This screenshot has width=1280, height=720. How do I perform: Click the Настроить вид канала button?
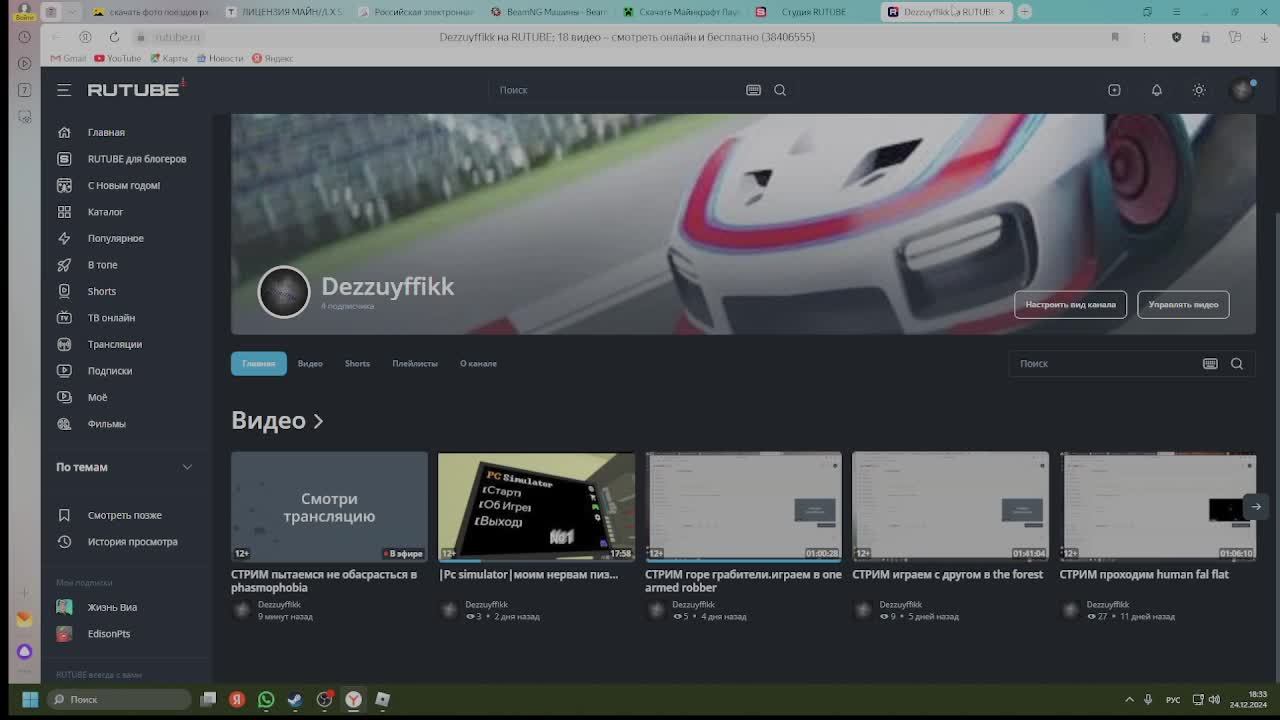[x=1070, y=304]
